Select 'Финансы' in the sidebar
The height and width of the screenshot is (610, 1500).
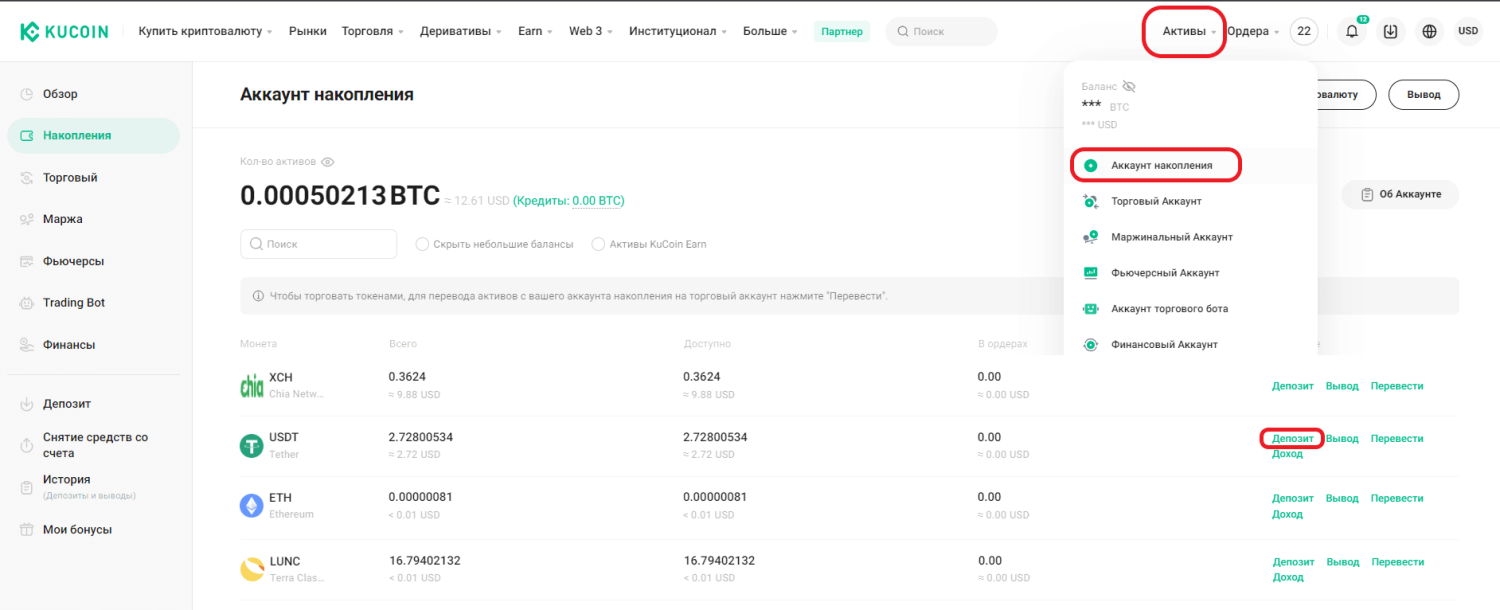(x=93, y=345)
